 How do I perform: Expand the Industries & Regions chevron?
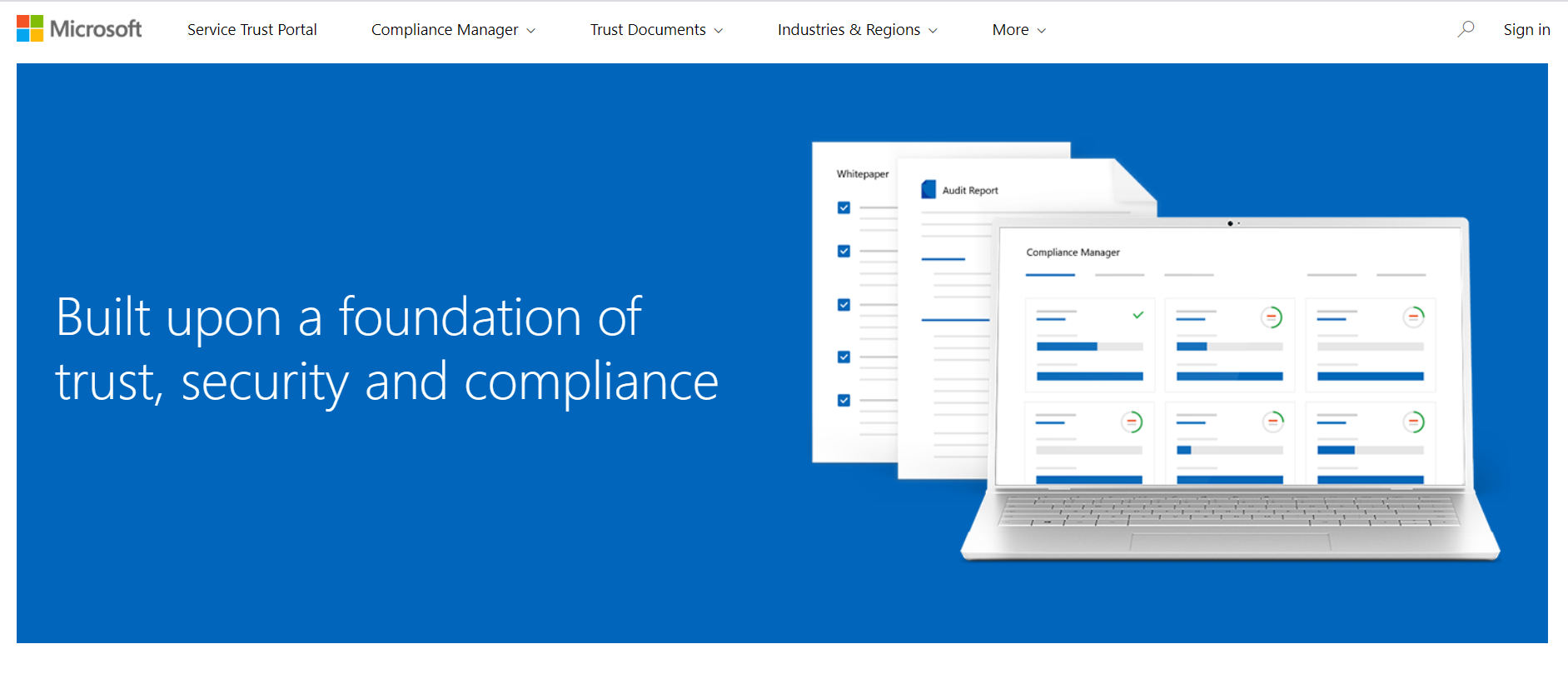click(x=933, y=31)
